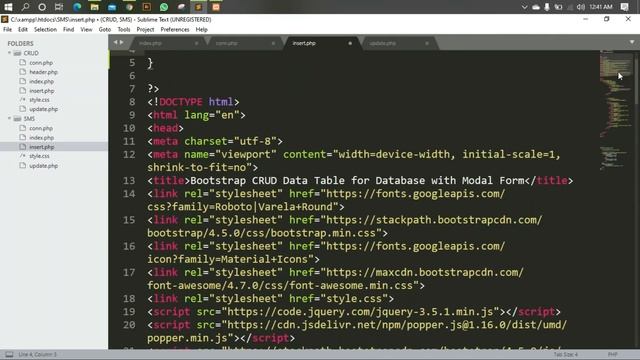Open the tab list dropdown arrow

point(632,42)
